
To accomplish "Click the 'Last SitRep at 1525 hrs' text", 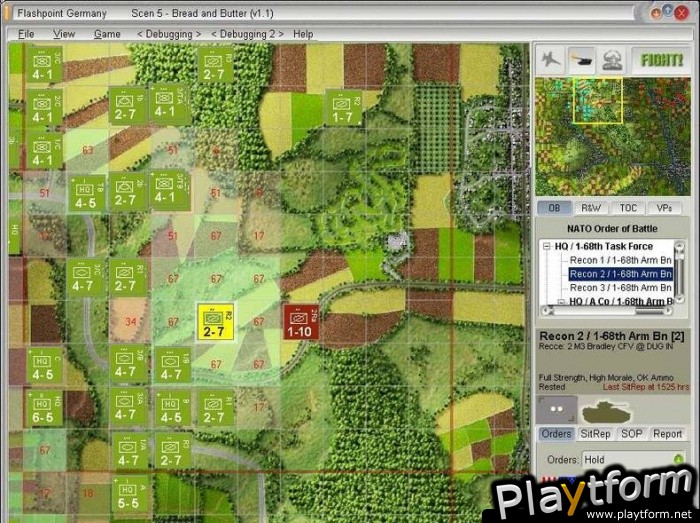I will pyautogui.click(x=646, y=387).
